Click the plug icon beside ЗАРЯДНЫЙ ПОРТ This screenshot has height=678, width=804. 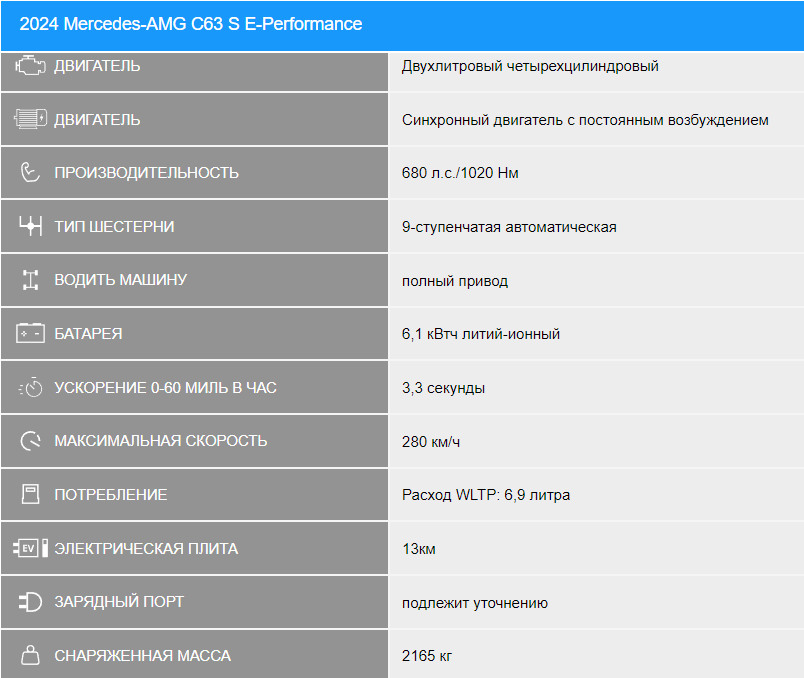pyautogui.click(x=30, y=602)
